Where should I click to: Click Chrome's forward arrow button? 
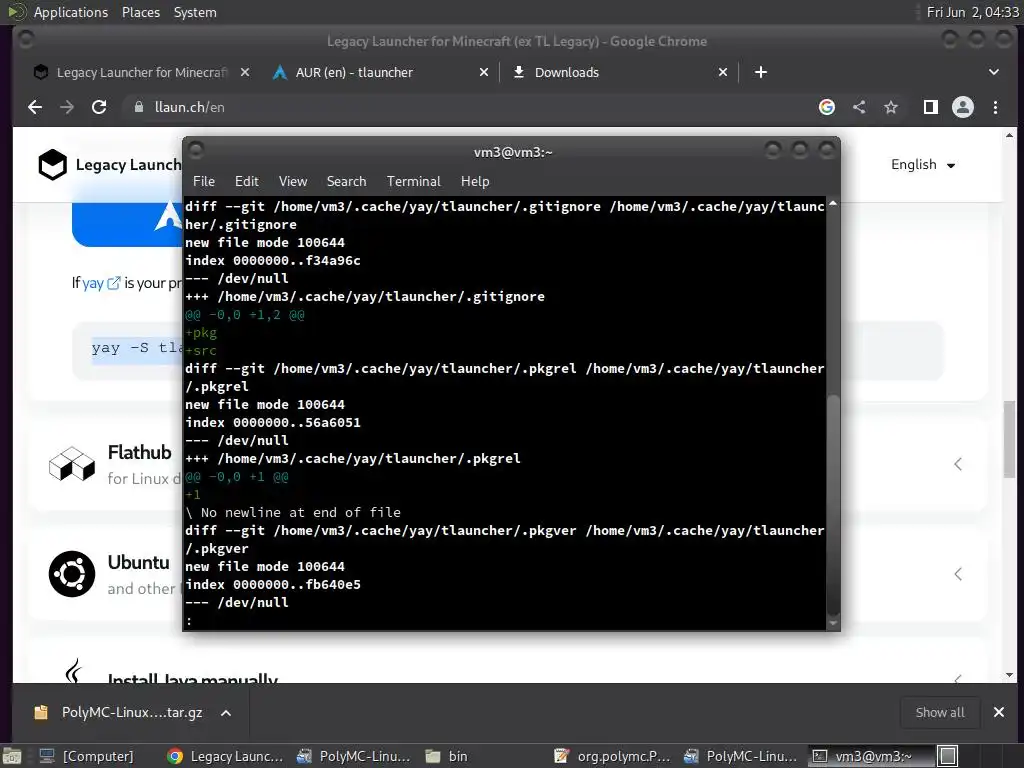point(67,107)
